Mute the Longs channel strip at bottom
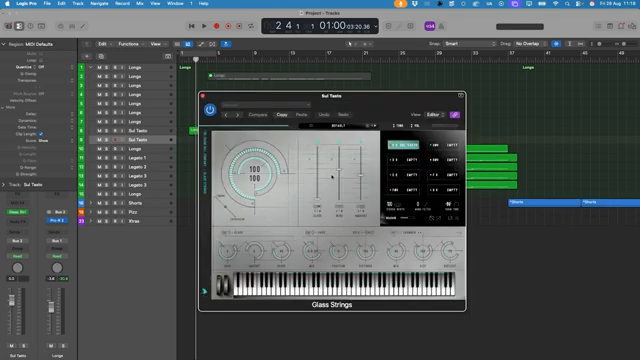640x360 pixels. tap(51, 346)
